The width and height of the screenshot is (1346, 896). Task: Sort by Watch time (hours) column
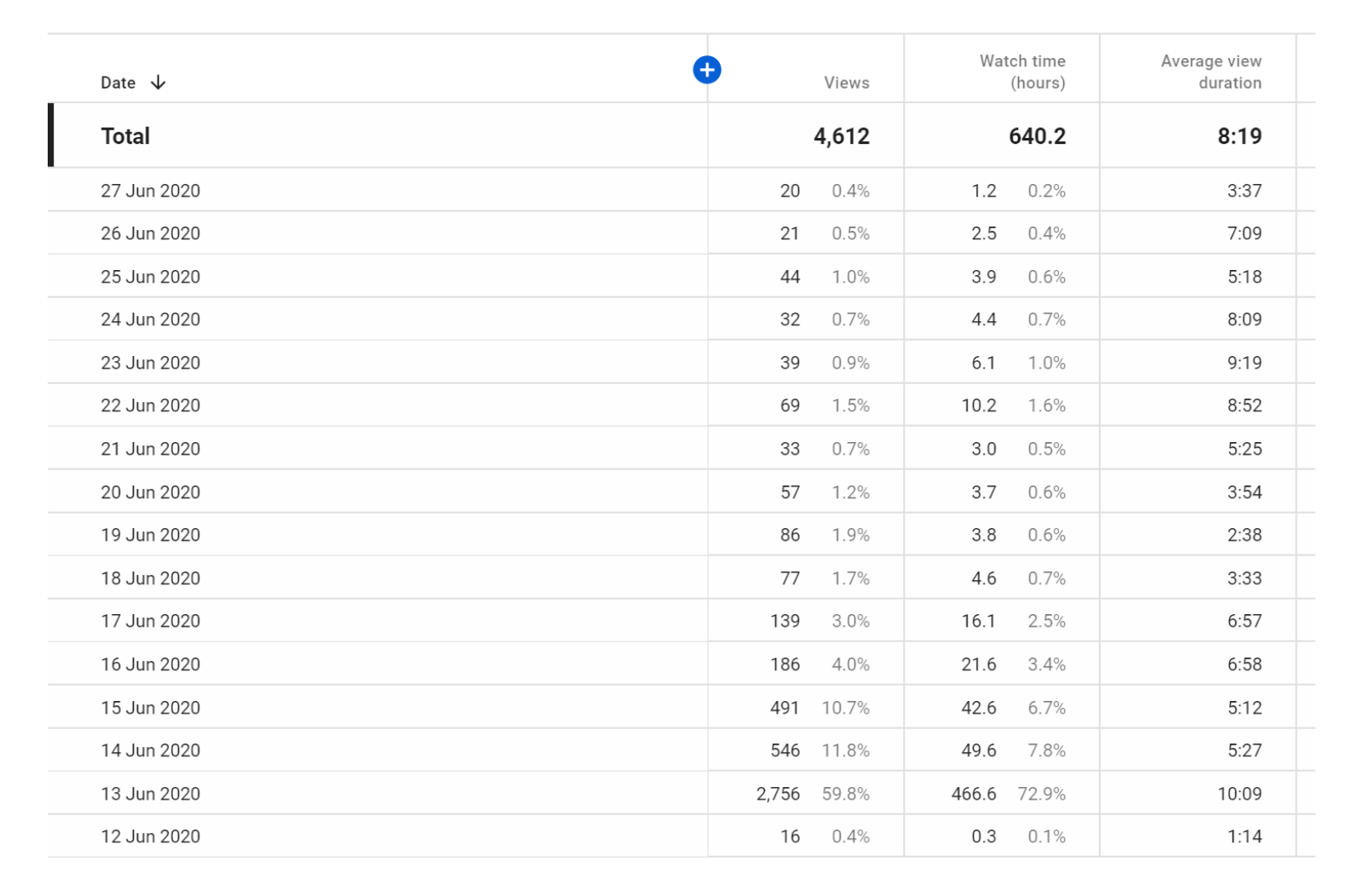point(1022,72)
